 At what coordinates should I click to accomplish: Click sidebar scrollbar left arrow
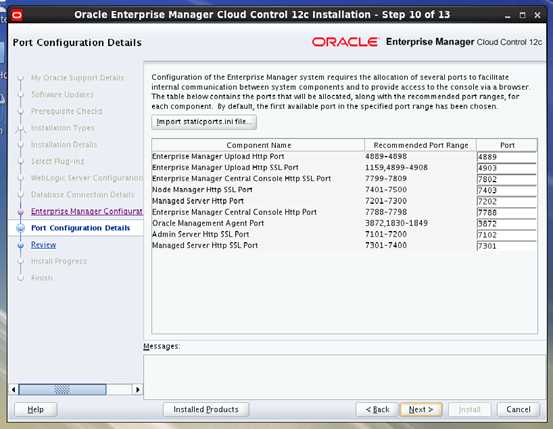pos(13,389)
